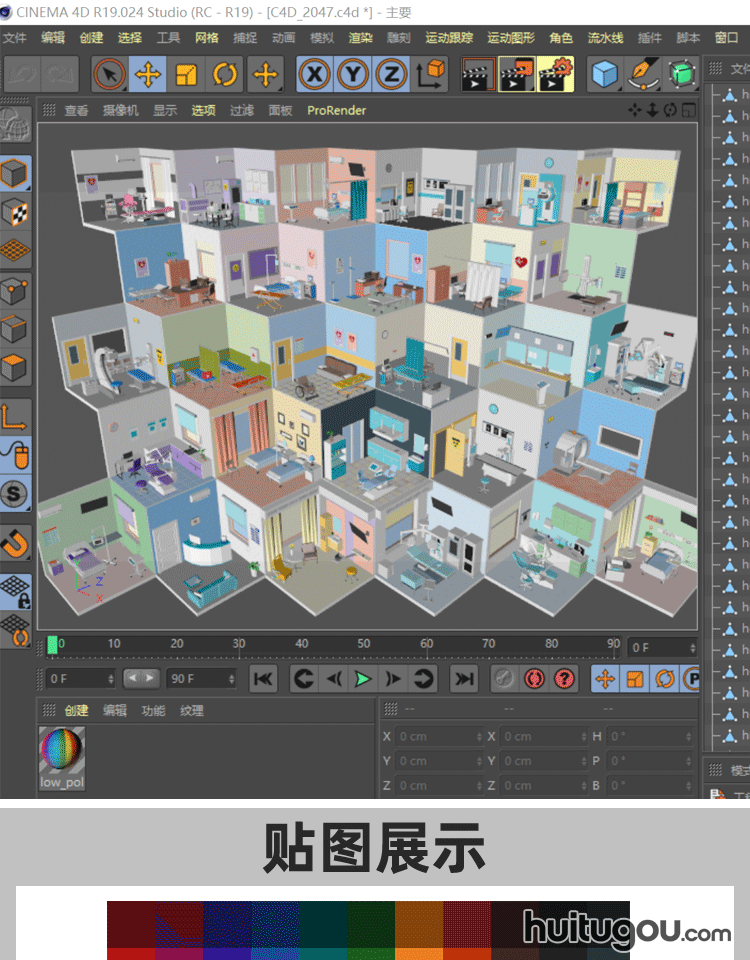Open the 渲染 (Render) menu
This screenshot has height=960, width=750.
click(x=360, y=38)
